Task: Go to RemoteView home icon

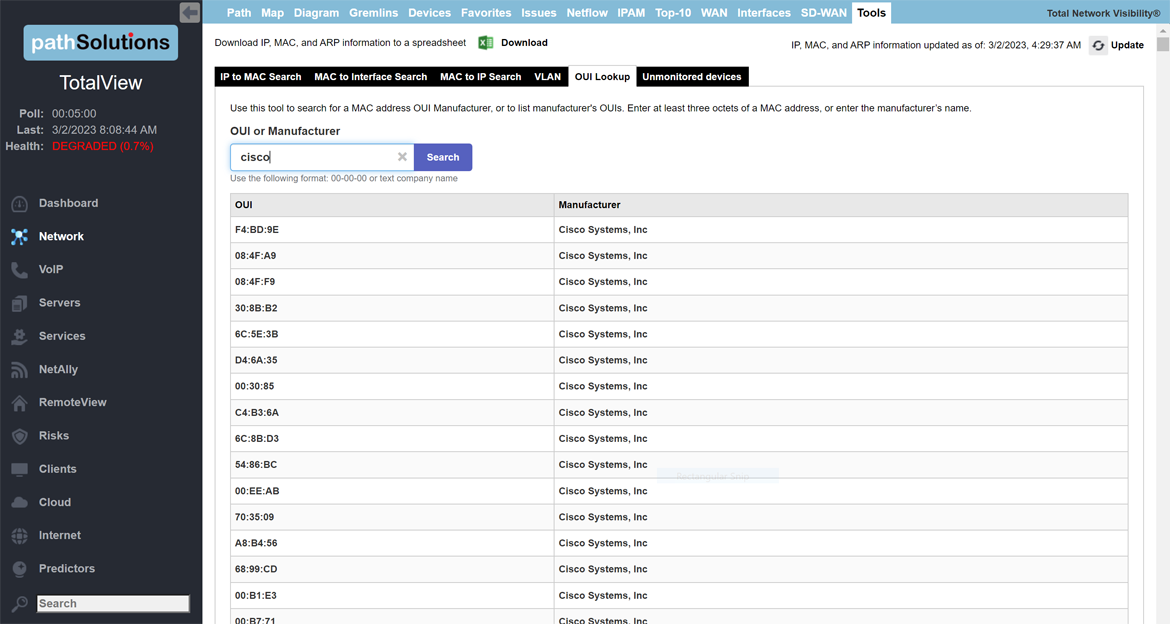Action: pyautogui.click(x=20, y=403)
